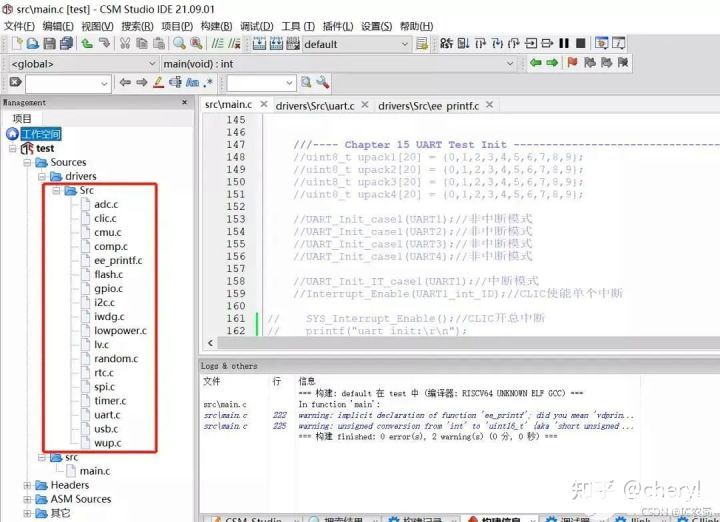This screenshot has width=720, height=522.
Task: Select the 项目 tab in Management
Action: [x=22, y=118]
